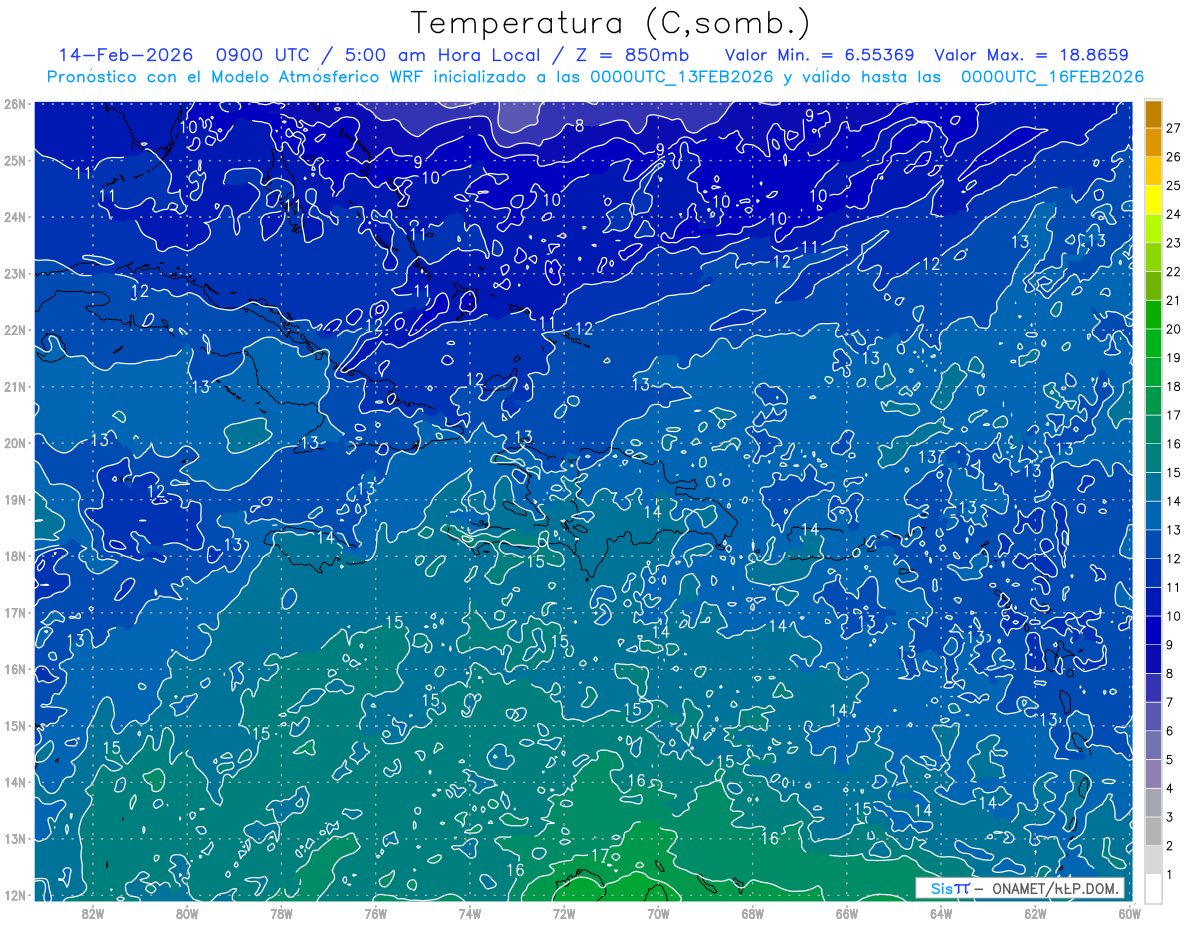
Task: Click the '17' contour label near Venezuela coast
Action: [x=600, y=855]
